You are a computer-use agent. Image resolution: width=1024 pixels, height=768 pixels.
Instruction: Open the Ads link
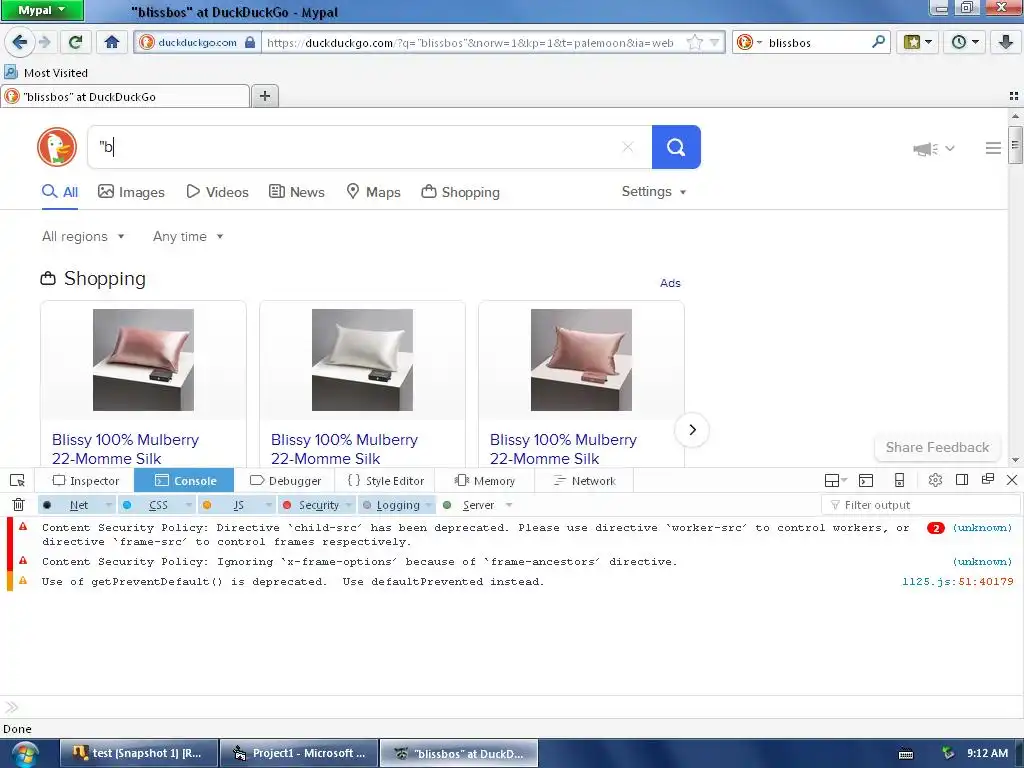pyautogui.click(x=670, y=283)
